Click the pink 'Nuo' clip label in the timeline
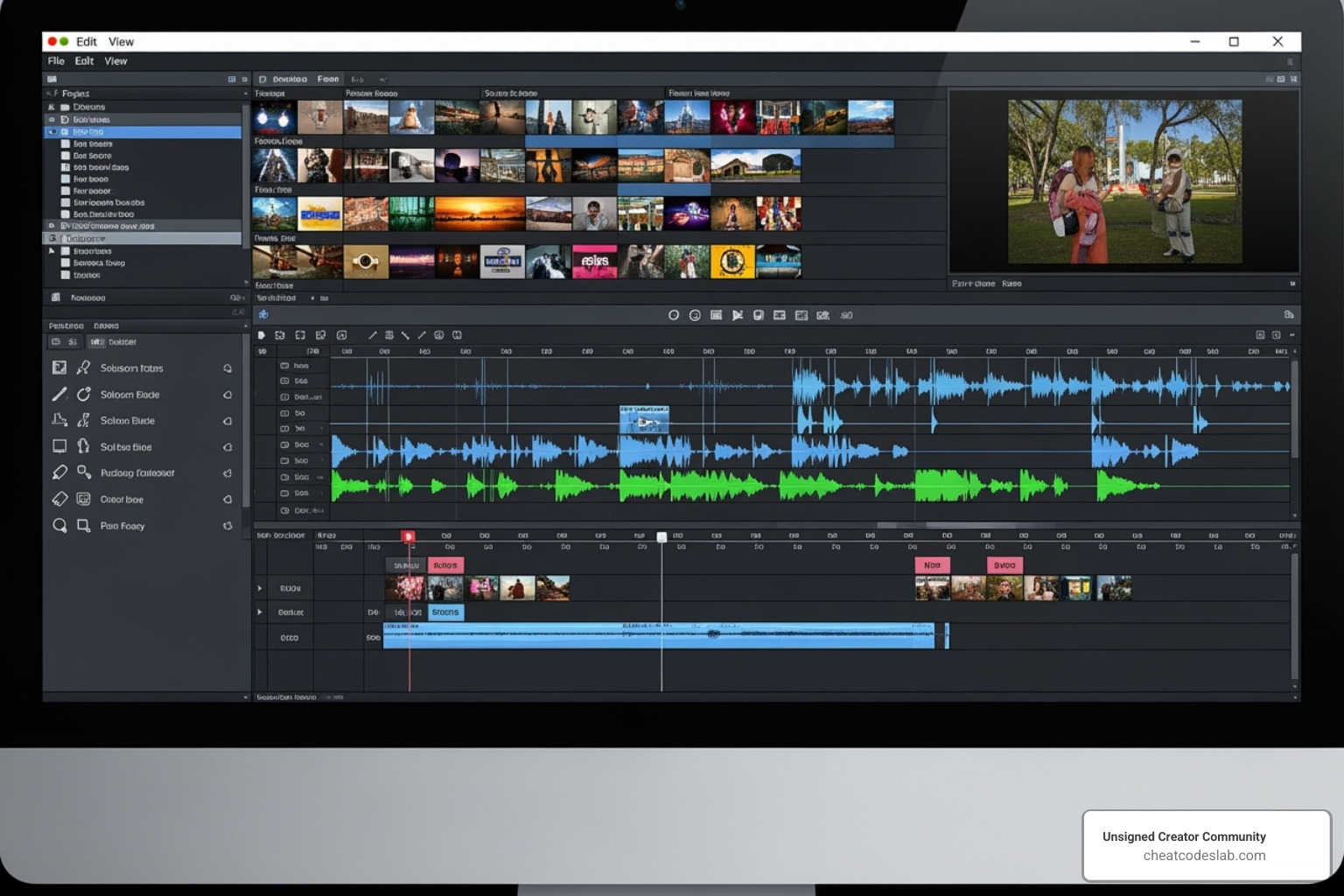 [933, 565]
